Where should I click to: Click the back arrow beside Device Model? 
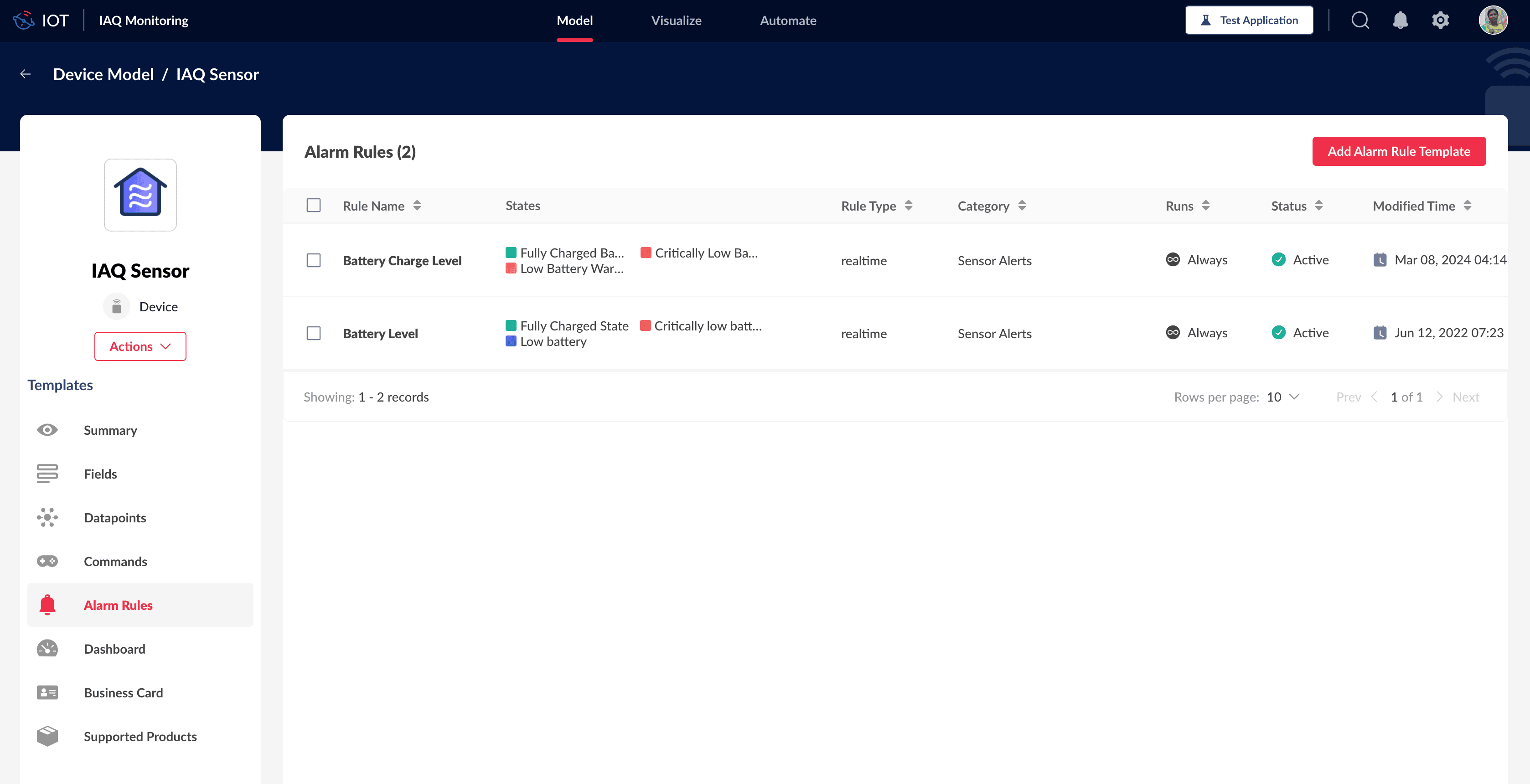26,74
